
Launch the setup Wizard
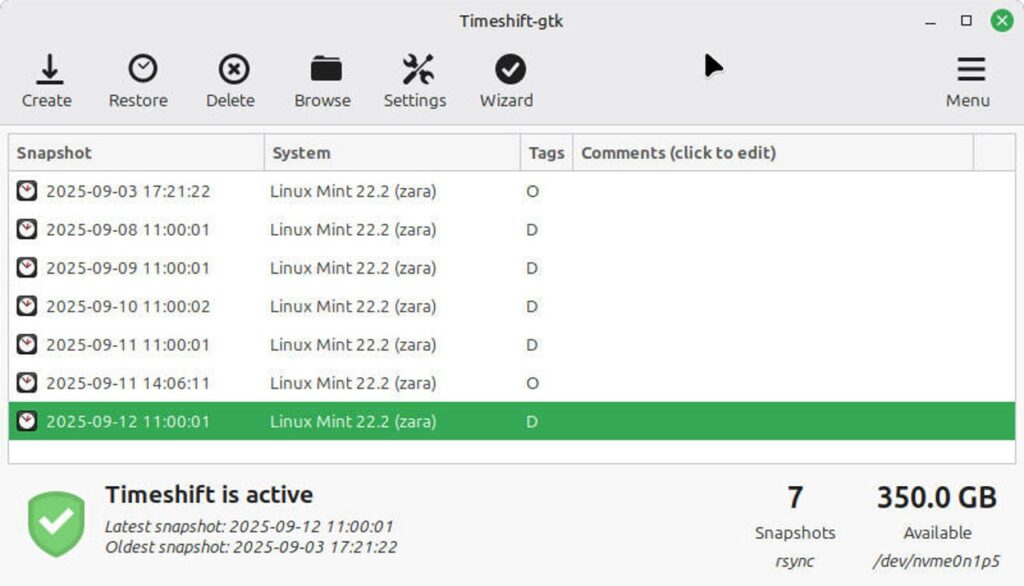[x=510, y=69]
